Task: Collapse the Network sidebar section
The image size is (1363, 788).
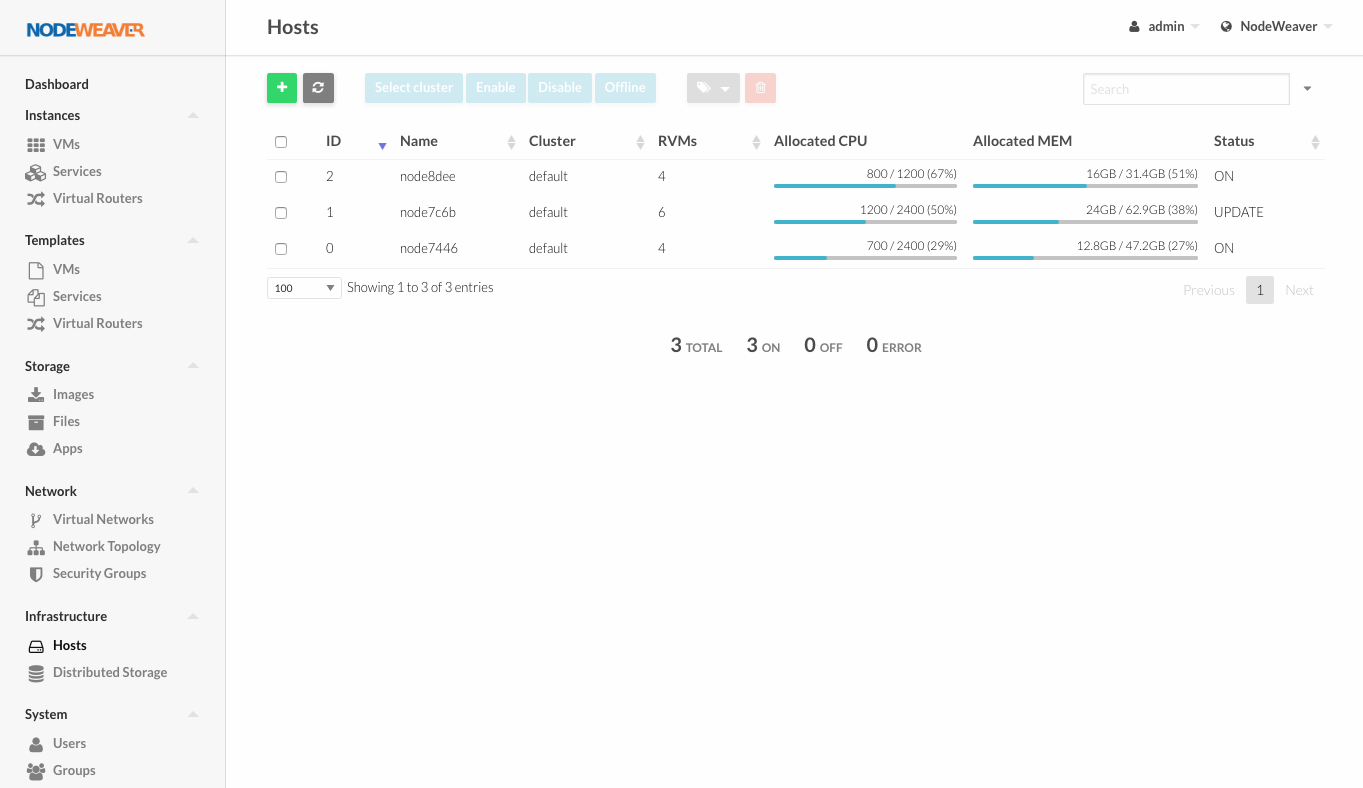Action: 193,492
